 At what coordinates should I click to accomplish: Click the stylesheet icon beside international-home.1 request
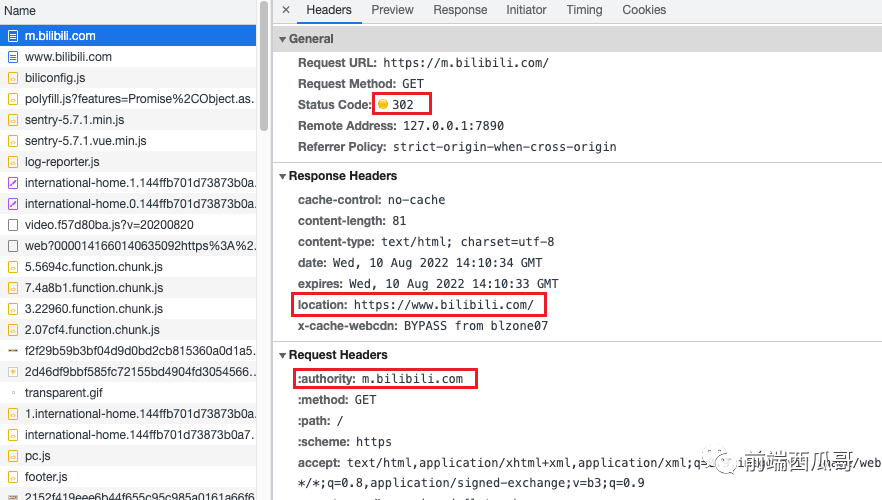coord(12,183)
